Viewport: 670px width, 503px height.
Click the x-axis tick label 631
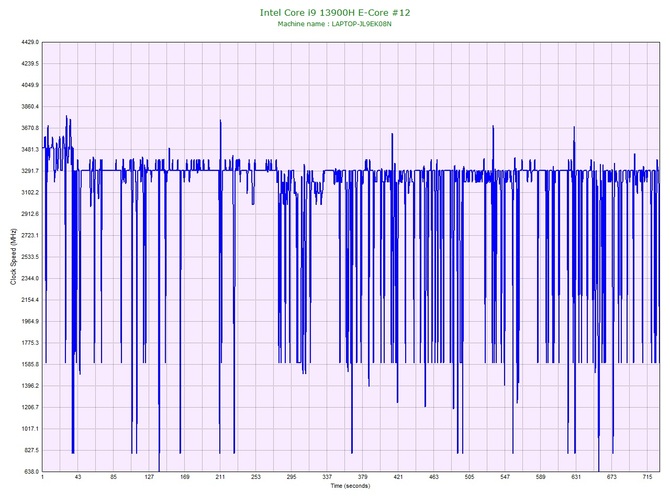pos(576,477)
